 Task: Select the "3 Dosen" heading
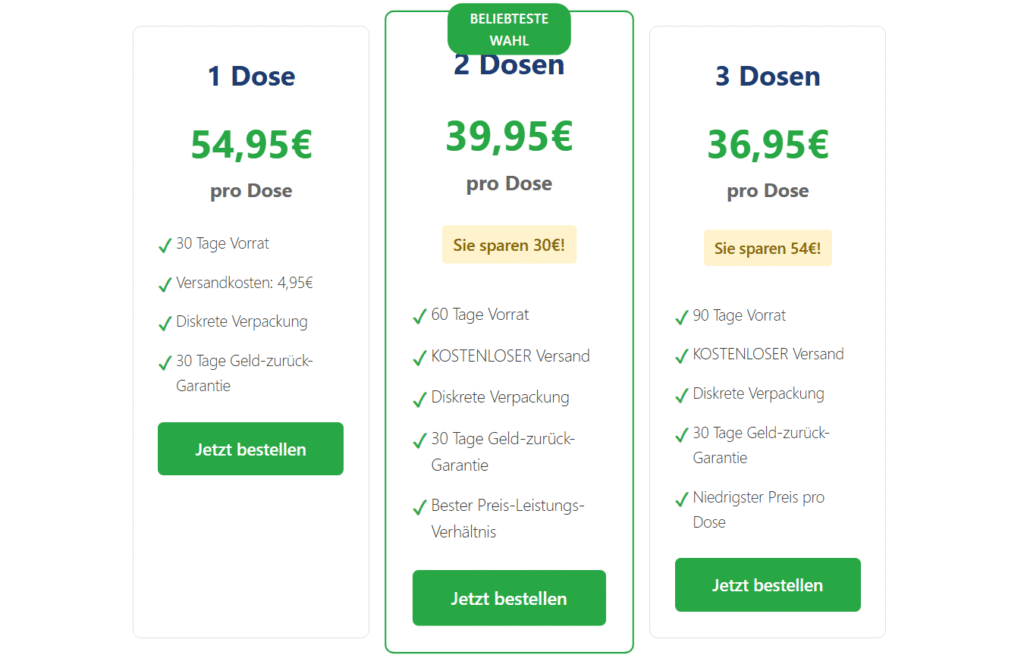click(x=768, y=76)
